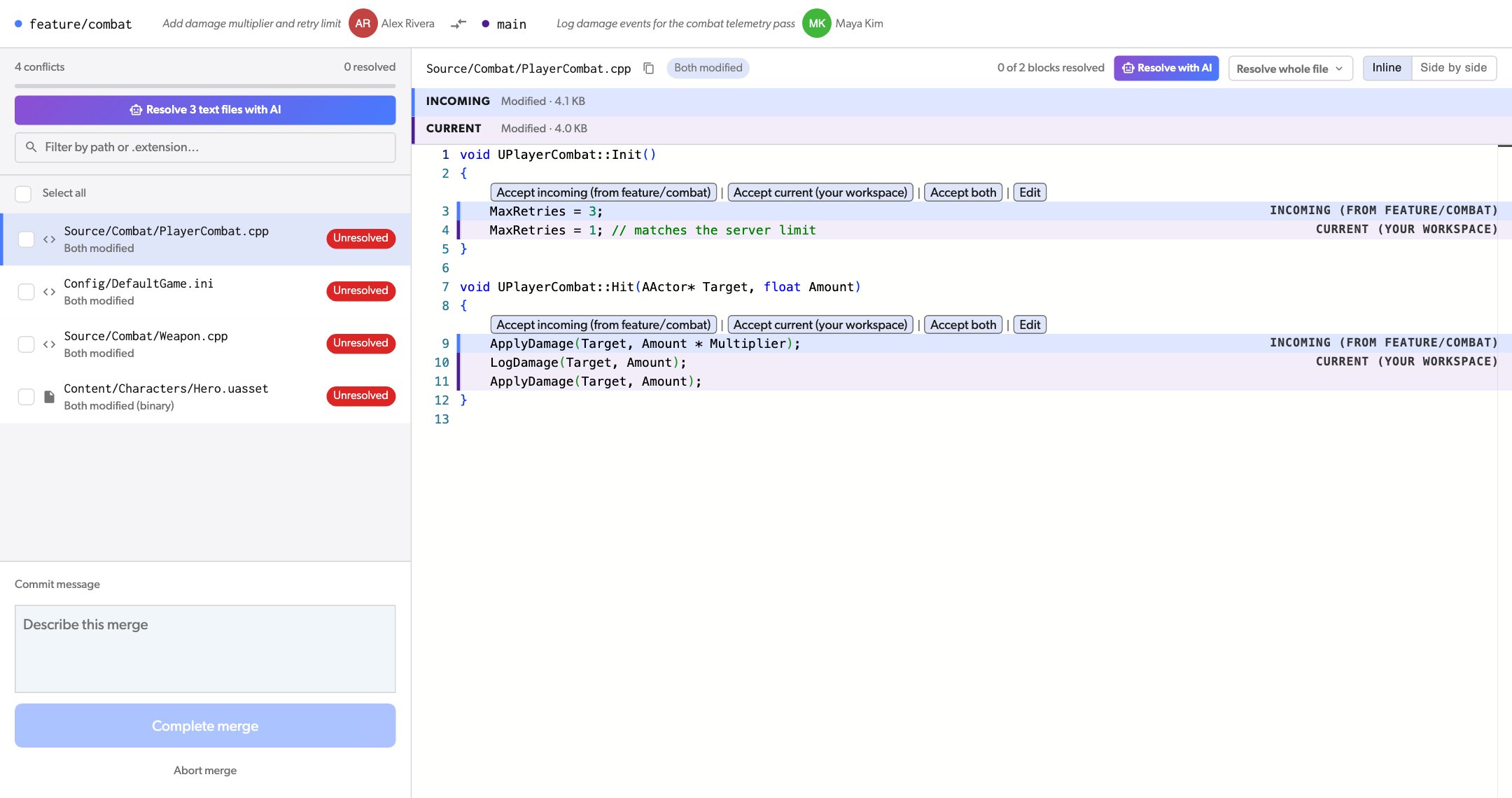
Task: Check the box for Source/Combat/Weapon.cpp
Action: [x=26, y=344]
